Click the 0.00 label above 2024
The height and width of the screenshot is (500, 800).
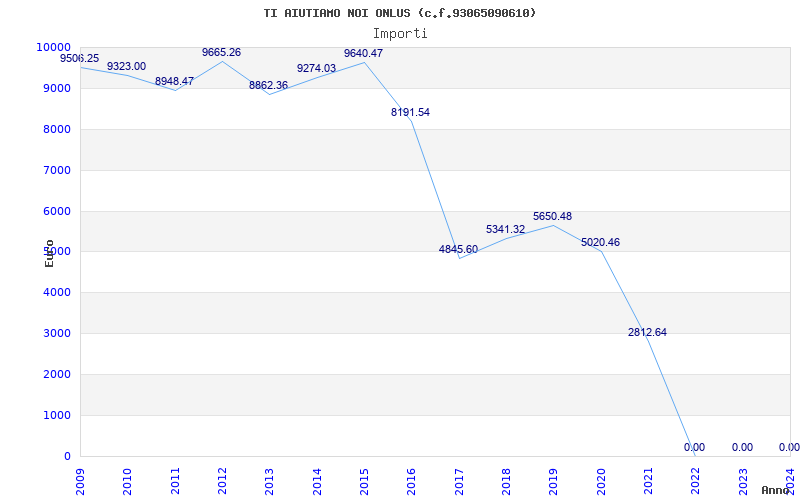tap(789, 447)
